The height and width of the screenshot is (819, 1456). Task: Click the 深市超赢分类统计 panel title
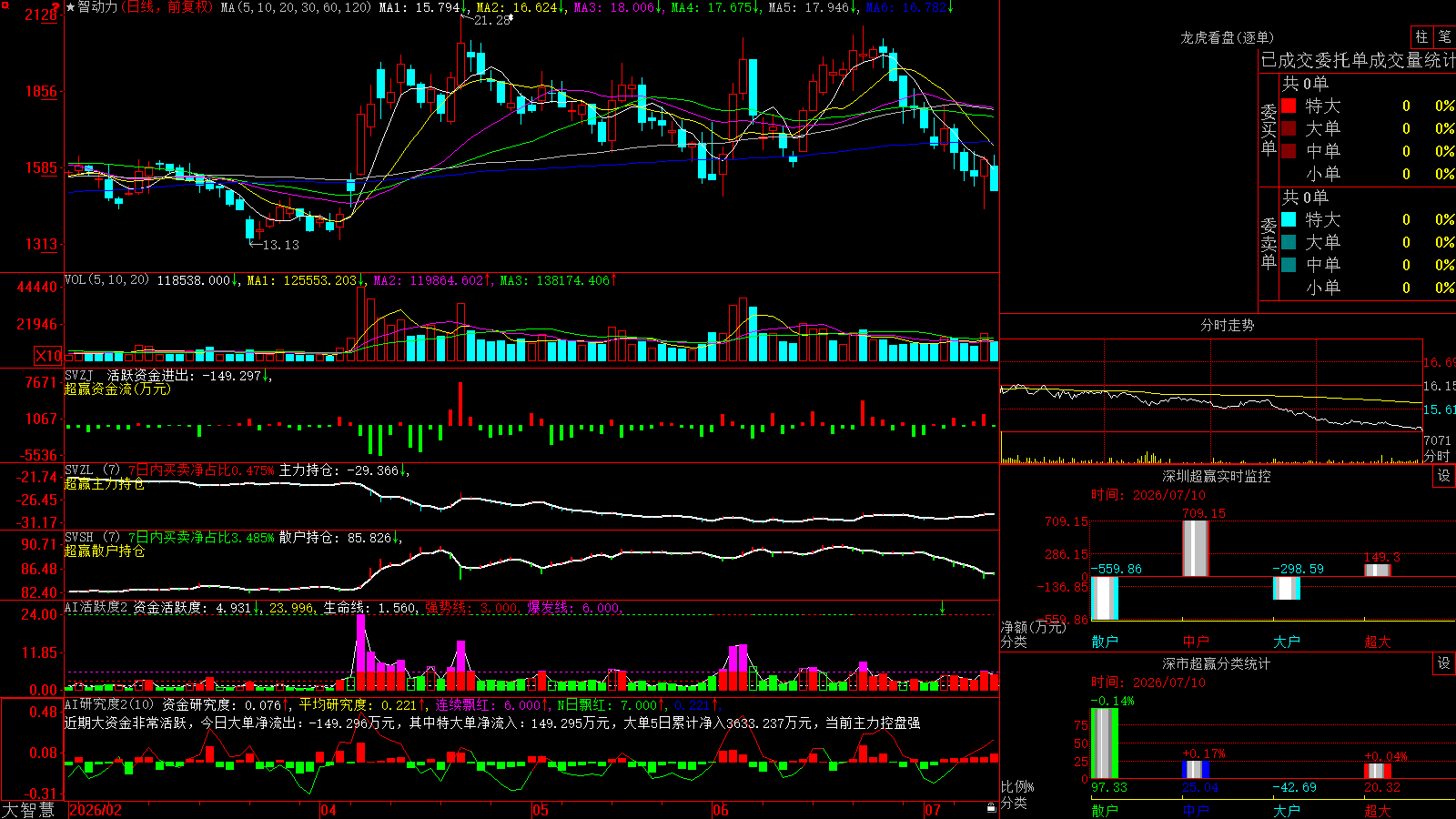click(1217, 663)
